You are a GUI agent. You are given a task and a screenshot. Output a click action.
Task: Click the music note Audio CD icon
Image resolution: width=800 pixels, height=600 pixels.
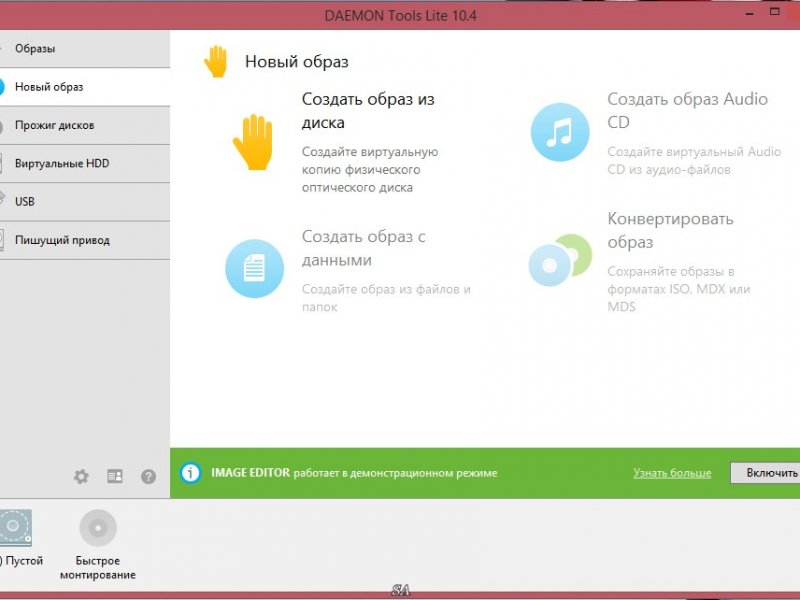[x=560, y=132]
